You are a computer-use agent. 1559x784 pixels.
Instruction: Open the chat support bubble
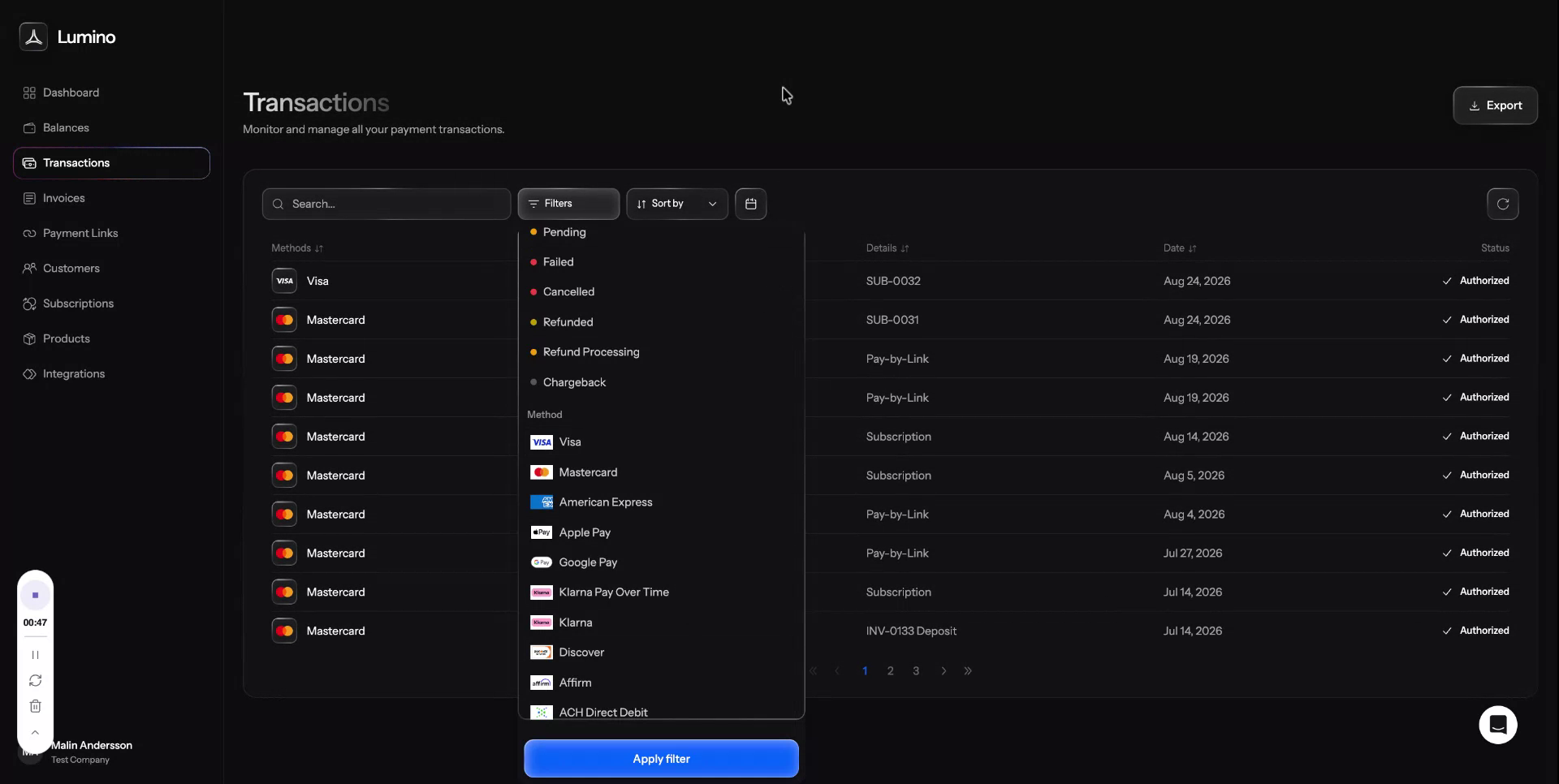click(1498, 725)
